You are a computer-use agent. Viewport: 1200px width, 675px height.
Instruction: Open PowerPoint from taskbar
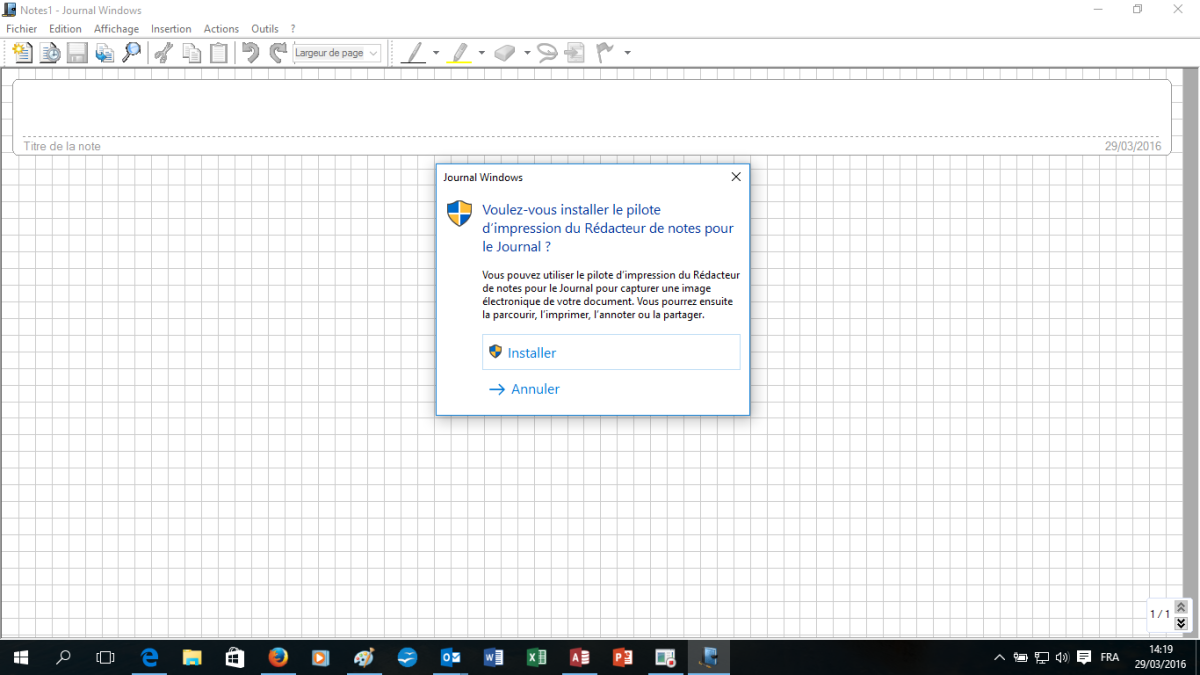[623, 657]
